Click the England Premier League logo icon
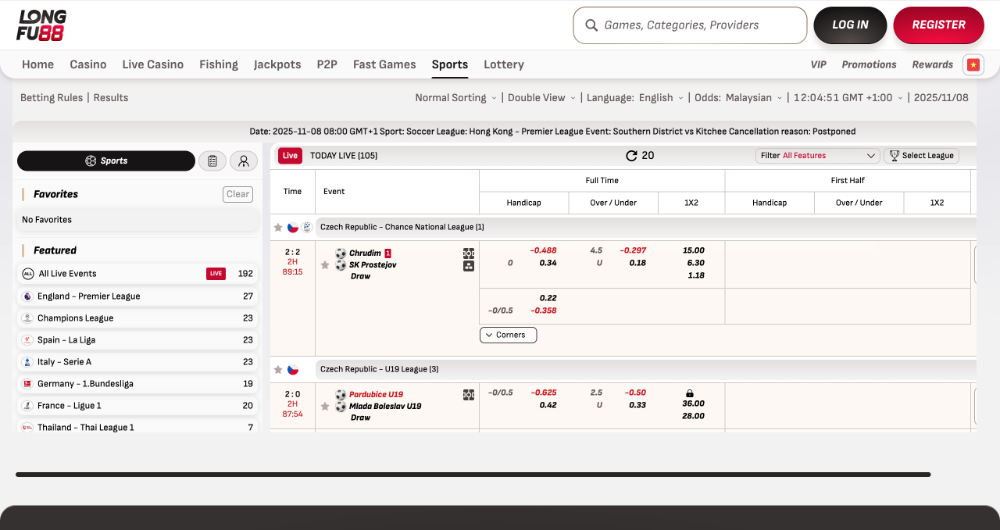Viewport: 1000px width, 530px height. click(x=27, y=296)
